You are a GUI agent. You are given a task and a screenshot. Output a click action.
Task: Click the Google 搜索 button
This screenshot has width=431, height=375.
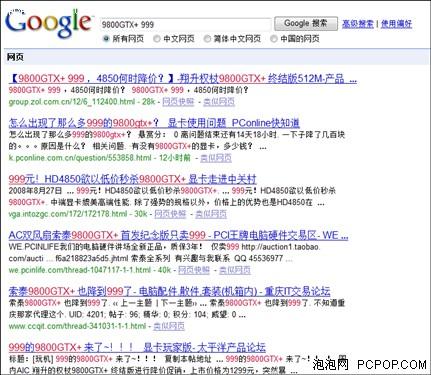coord(306,24)
